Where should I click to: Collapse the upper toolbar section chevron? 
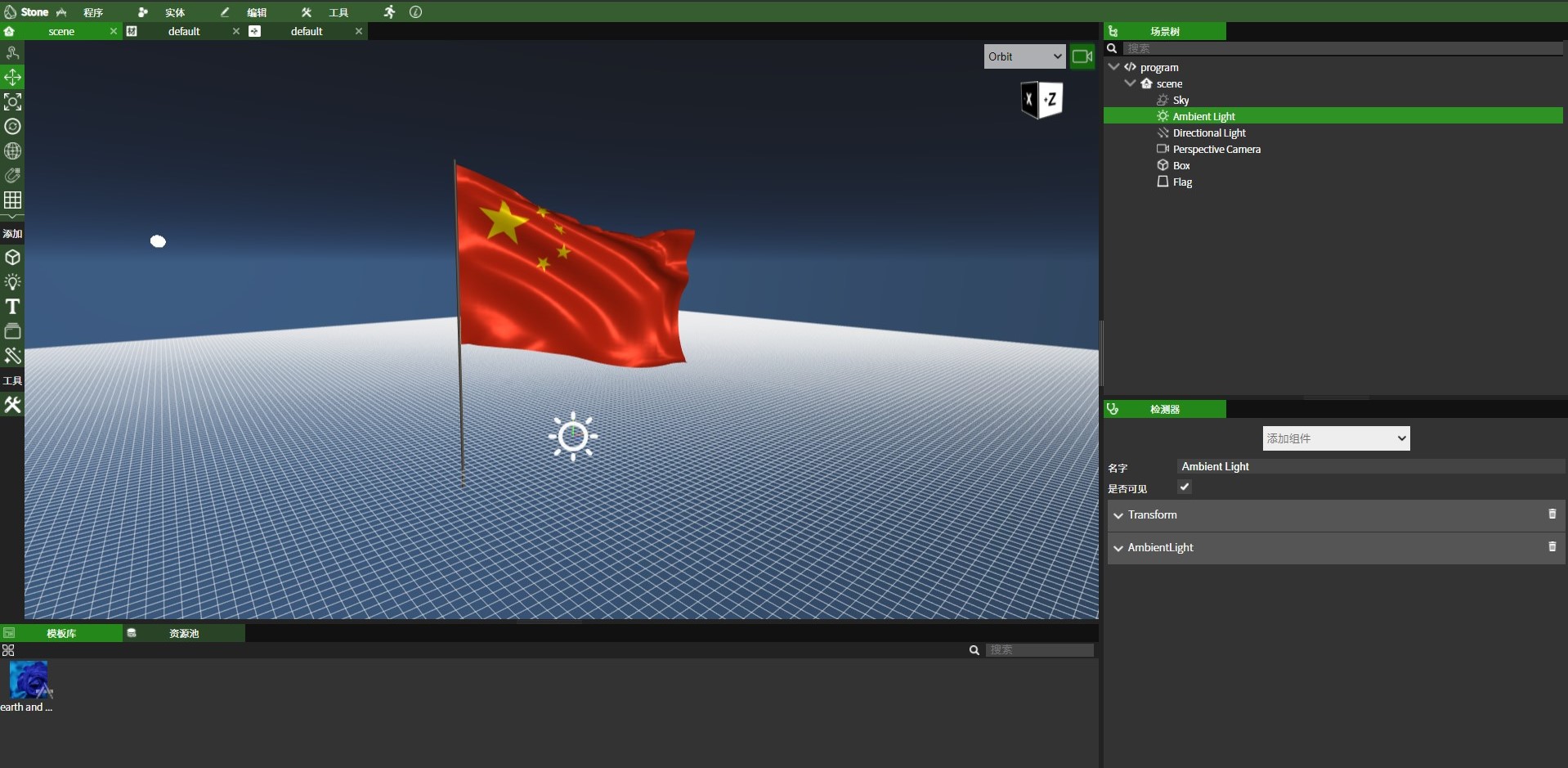point(12,218)
